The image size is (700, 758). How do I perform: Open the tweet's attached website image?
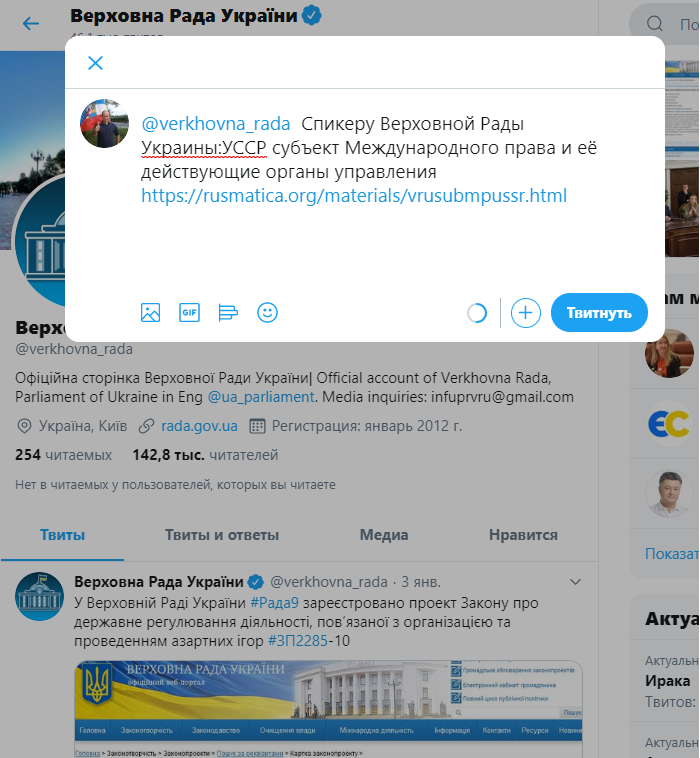click(328, 709)
